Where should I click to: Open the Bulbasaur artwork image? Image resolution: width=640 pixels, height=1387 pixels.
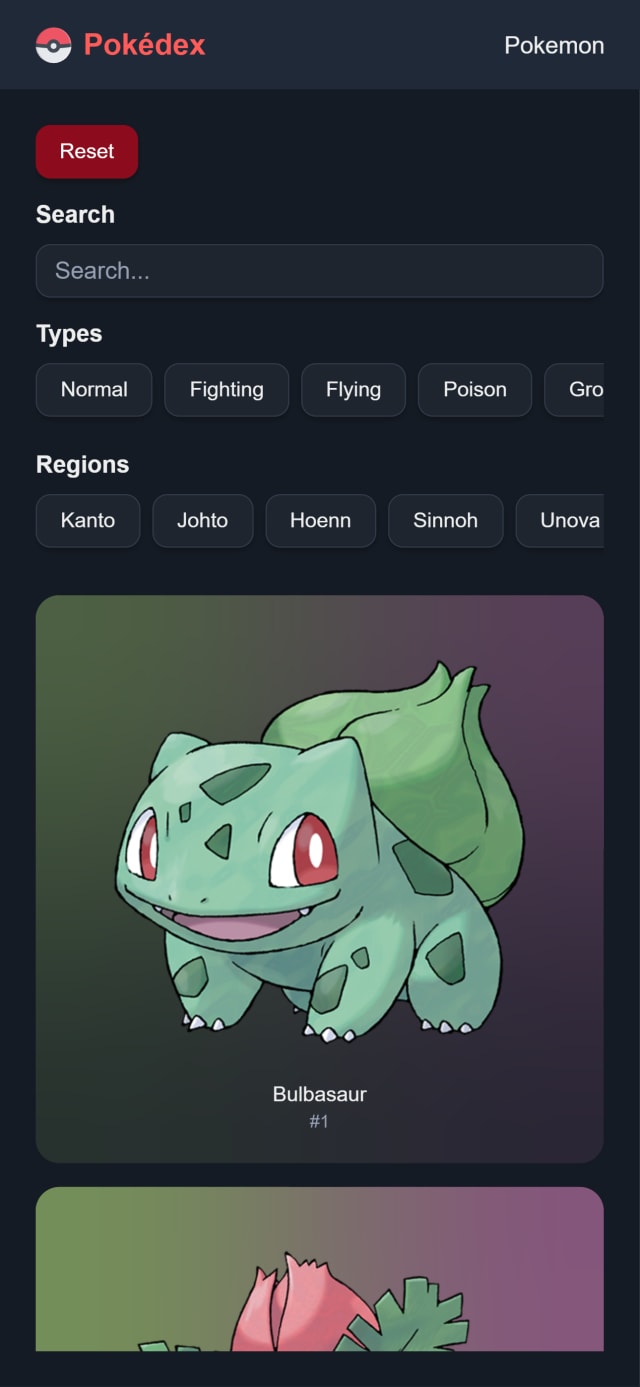click(320, 850)
